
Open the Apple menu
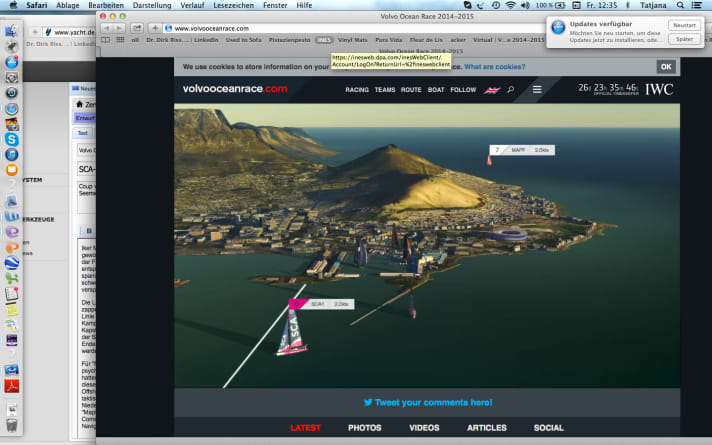tap(13, 5)
